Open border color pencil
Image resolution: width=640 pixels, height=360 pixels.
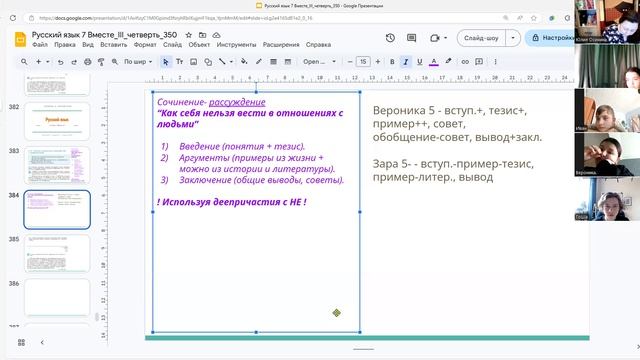[x=258, y=62]
